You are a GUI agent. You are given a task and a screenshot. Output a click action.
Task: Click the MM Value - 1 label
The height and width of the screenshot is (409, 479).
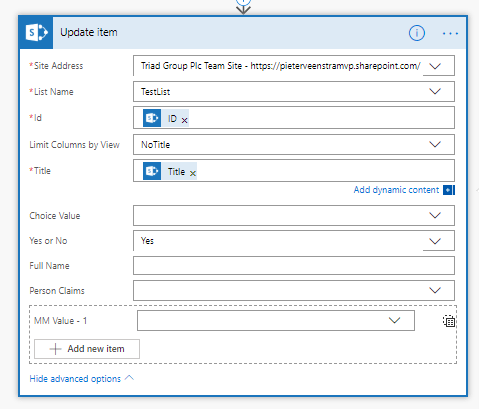pyautogui.click(x=60, y=321)
